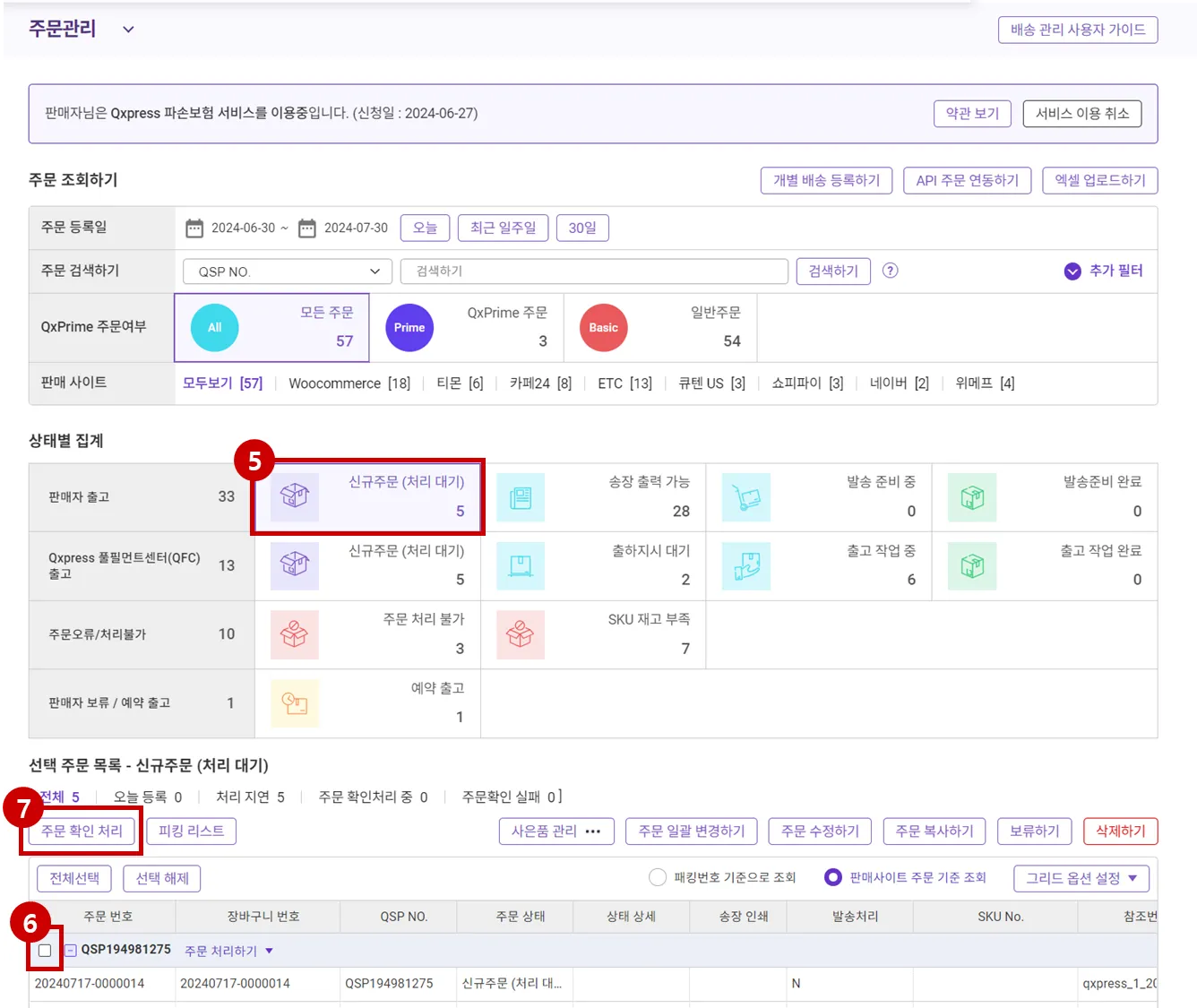Filter by 위메프 [4] sales site
Image resolution: width=1197 pixels, height=1008 pixels.
click(986, 383)
